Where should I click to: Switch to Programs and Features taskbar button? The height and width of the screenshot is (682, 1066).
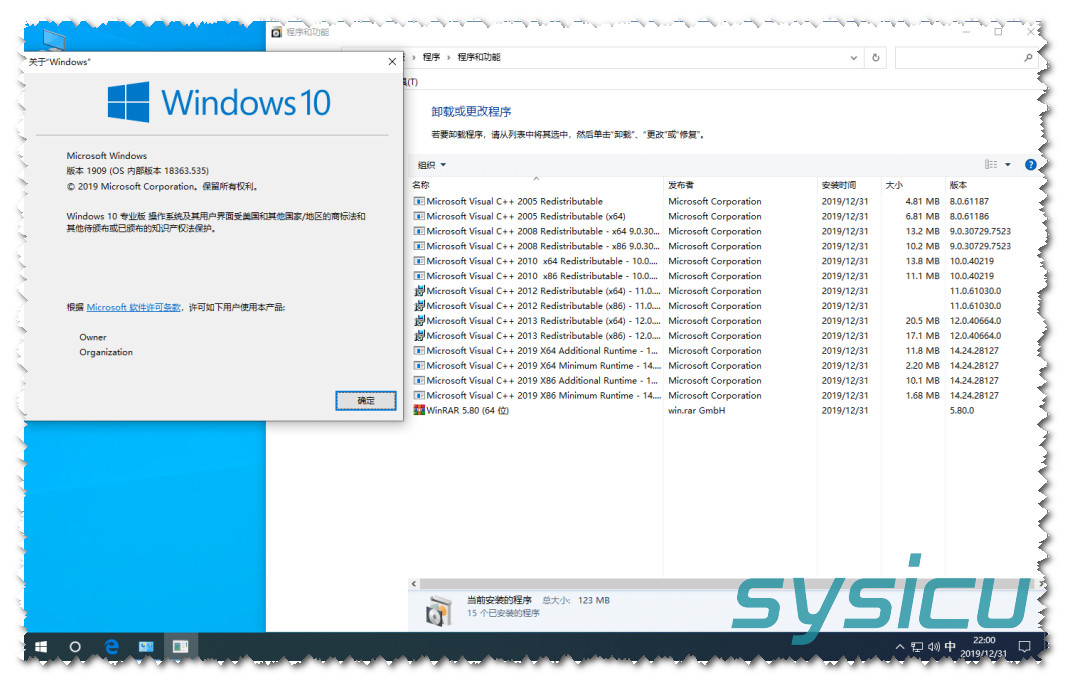pos(180,647)
